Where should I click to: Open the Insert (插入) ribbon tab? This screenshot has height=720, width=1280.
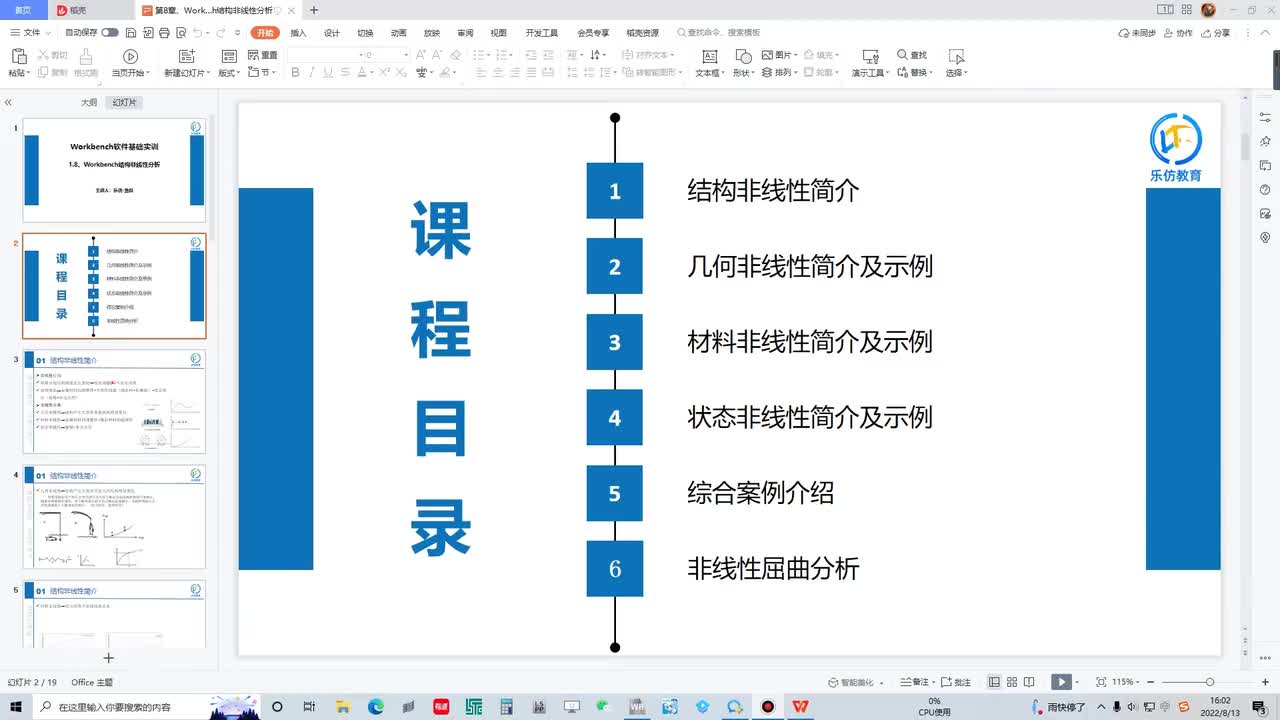pos(298,33)
